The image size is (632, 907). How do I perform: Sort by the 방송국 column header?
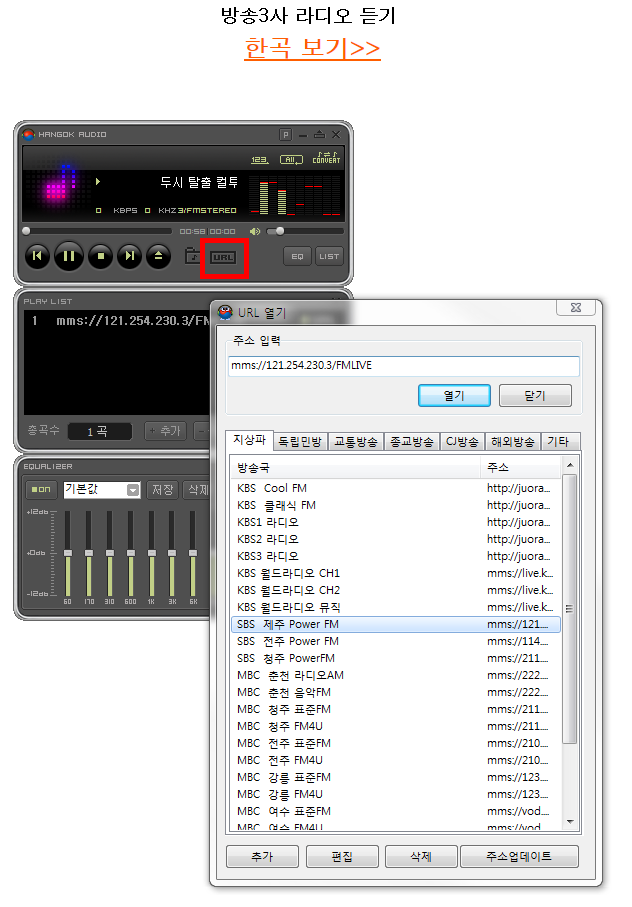(355, 467)
